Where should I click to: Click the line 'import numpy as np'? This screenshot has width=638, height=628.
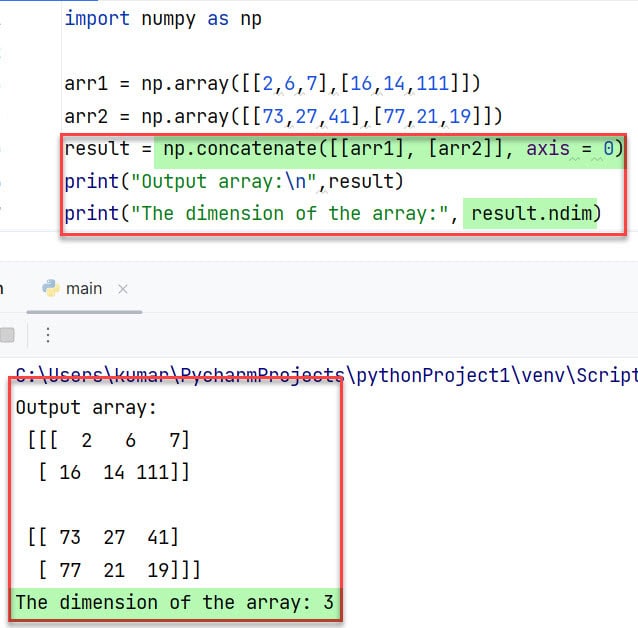click(x=163, y=19)
